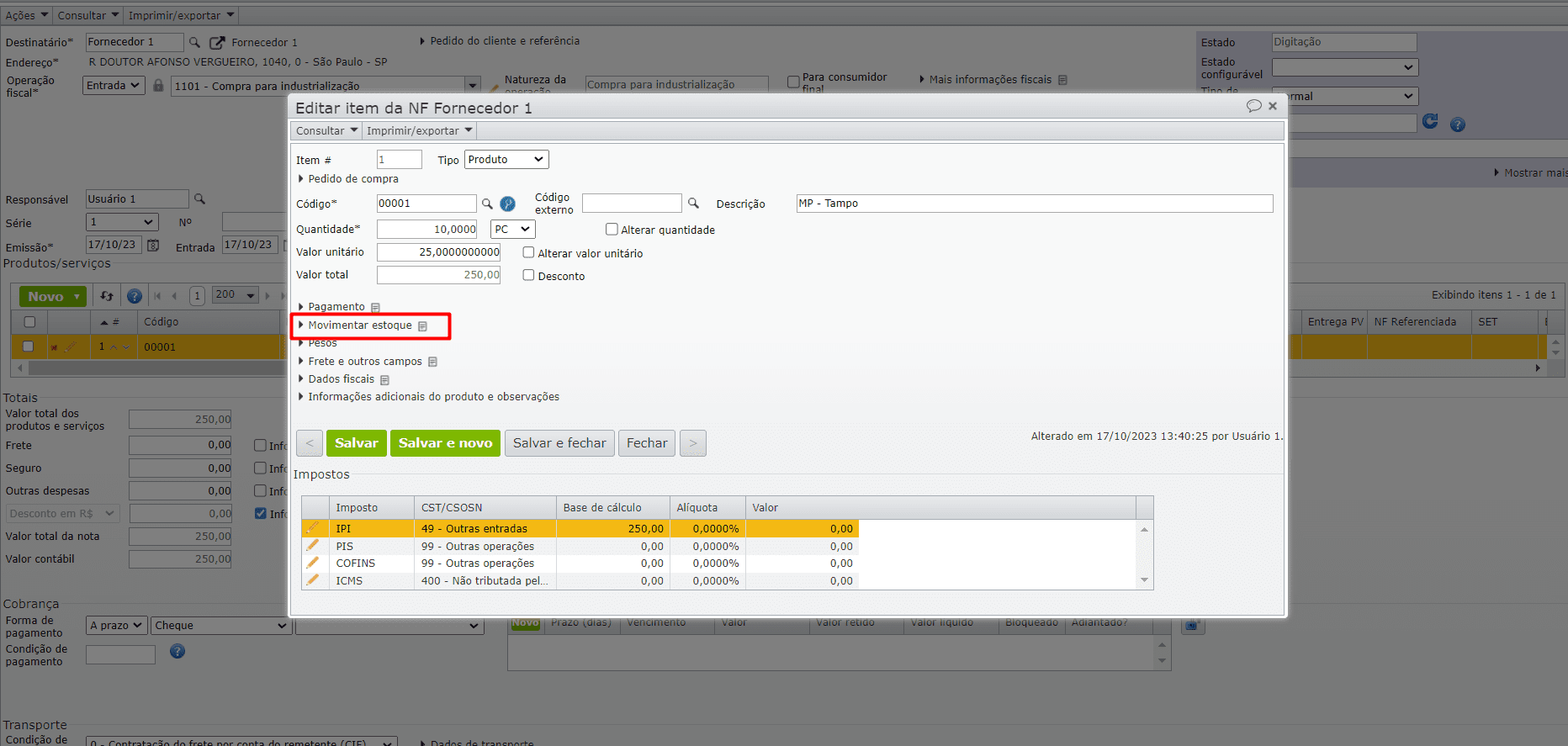Open the Tipo dropdown showing Produto

(x=506, y=160)
